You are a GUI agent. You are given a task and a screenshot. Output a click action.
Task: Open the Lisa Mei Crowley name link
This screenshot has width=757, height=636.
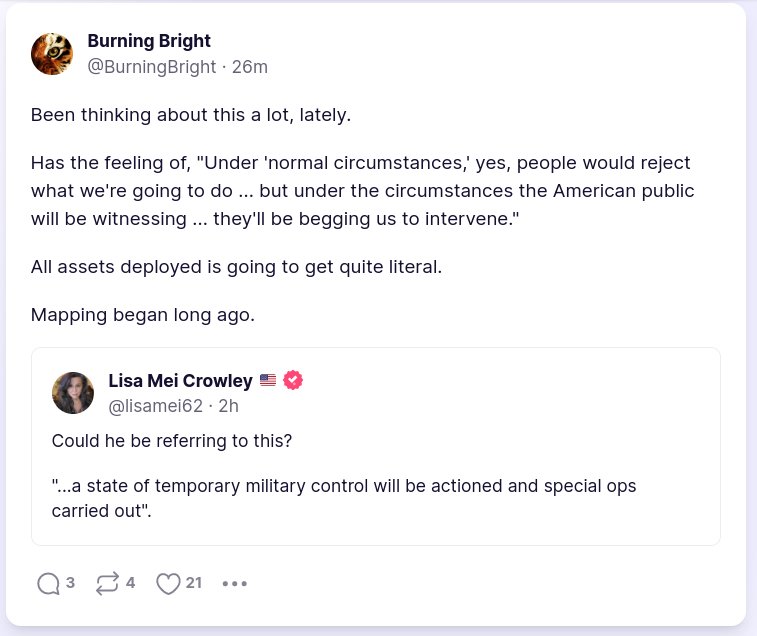click(180, 380)
